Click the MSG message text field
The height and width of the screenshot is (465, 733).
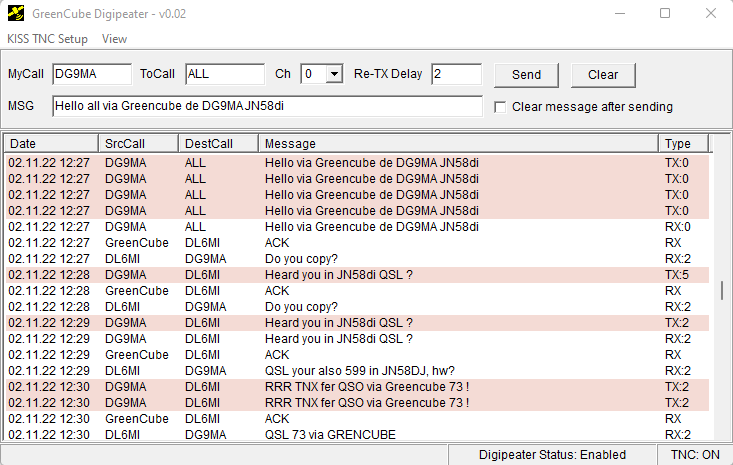pos(267,106)
